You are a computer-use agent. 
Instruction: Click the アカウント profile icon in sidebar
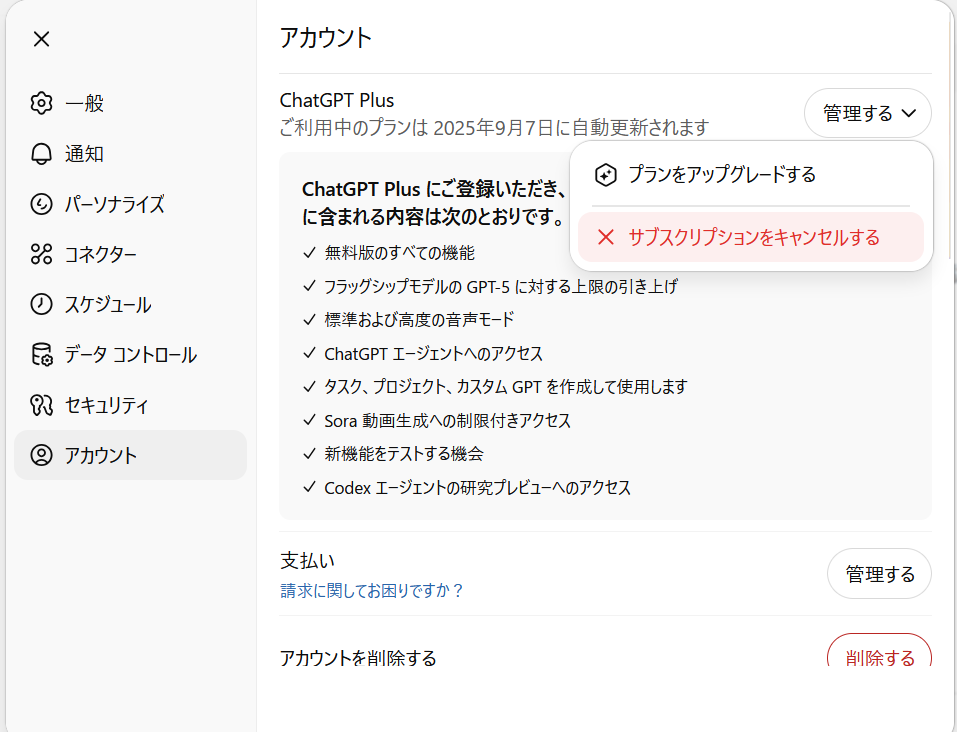(42, 455)
